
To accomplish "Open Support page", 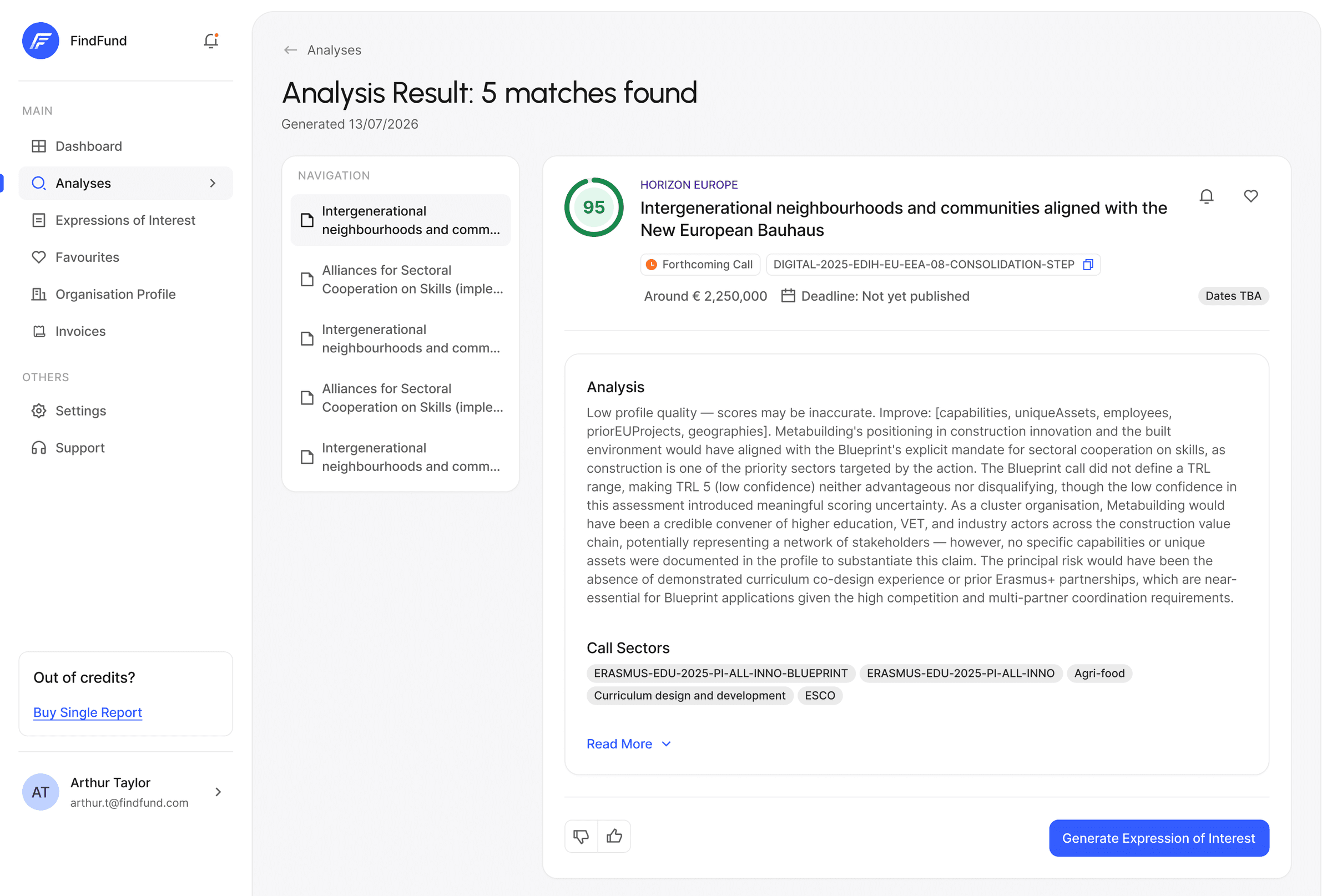I will (x=126, y=448).
